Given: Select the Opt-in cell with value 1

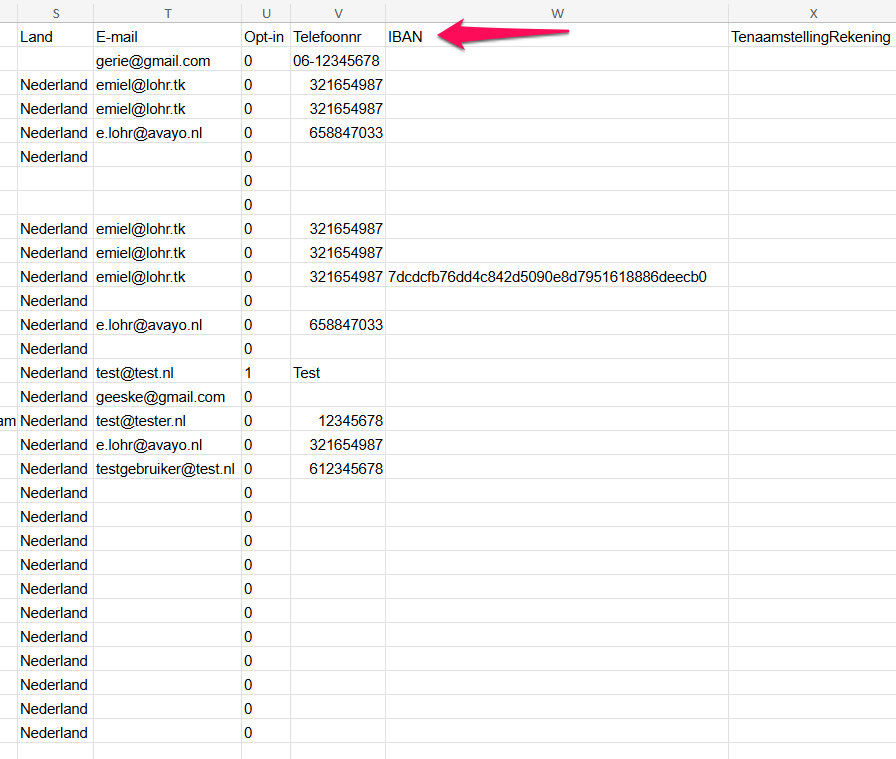Looking at the screenshot, I should (x=266, y=373).
